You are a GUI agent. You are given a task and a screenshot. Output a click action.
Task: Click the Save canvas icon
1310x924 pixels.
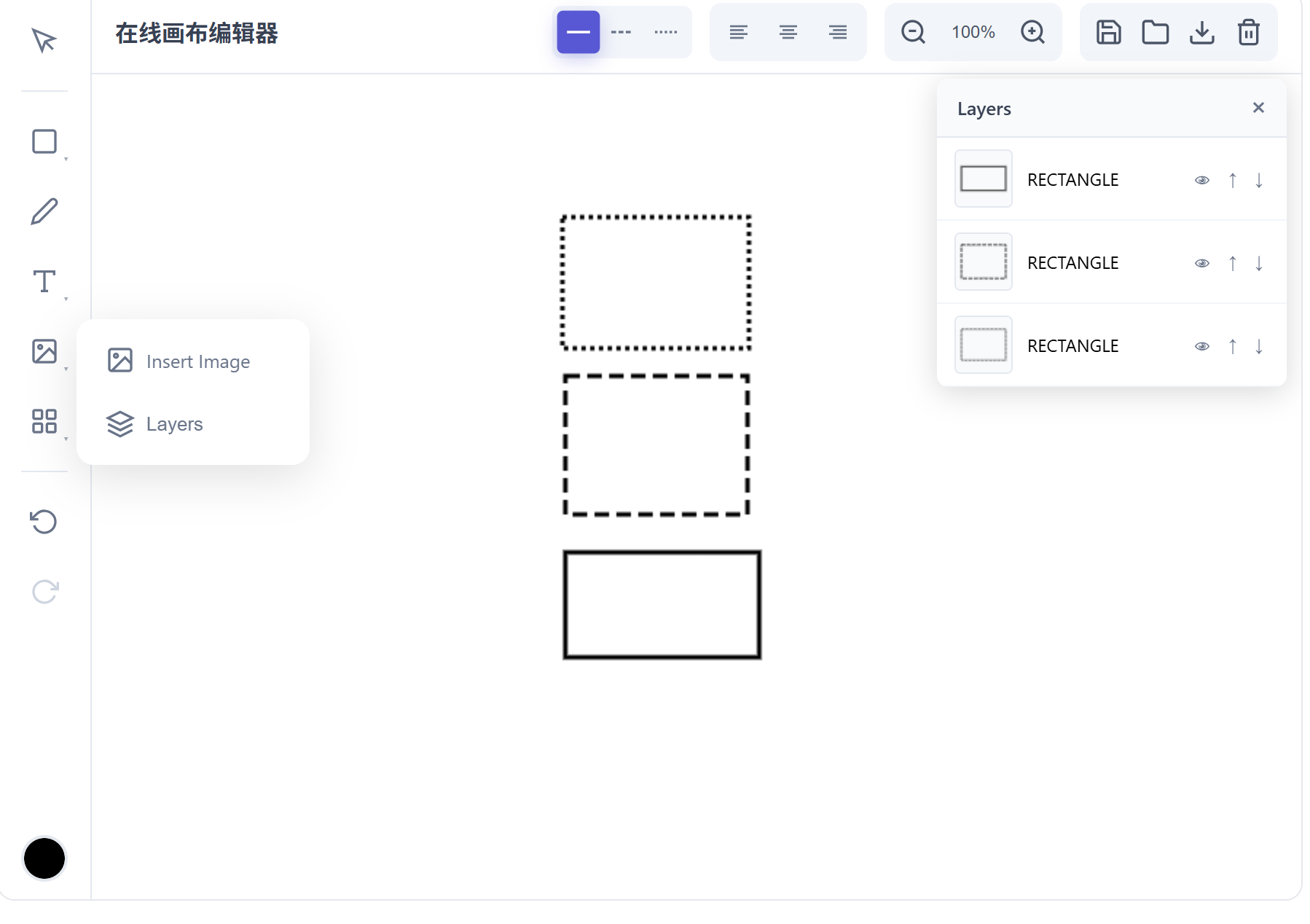coord(1107,32)
